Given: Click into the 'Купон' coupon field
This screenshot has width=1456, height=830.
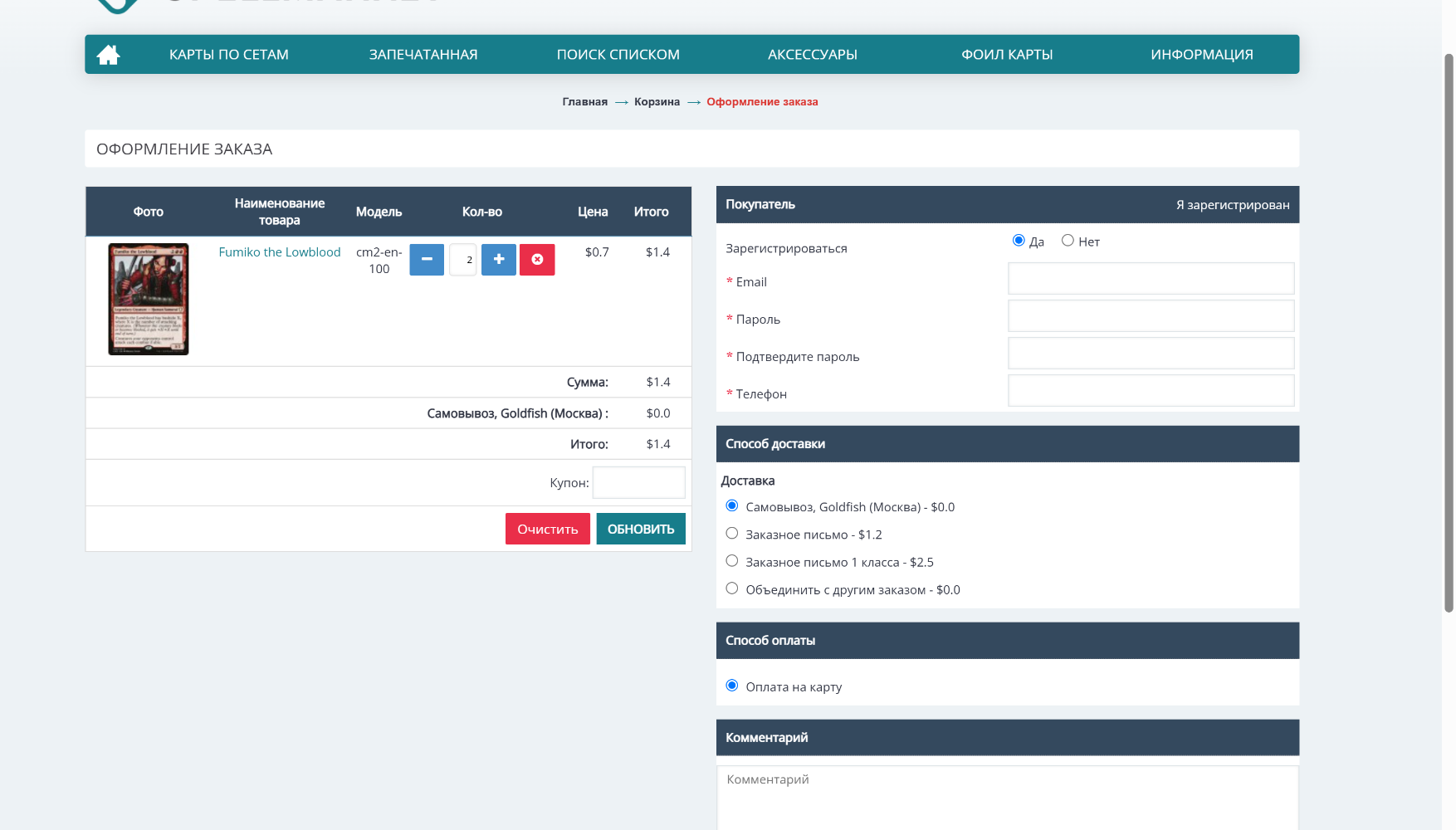Looking at the screenshot, I should click(638, 482).
